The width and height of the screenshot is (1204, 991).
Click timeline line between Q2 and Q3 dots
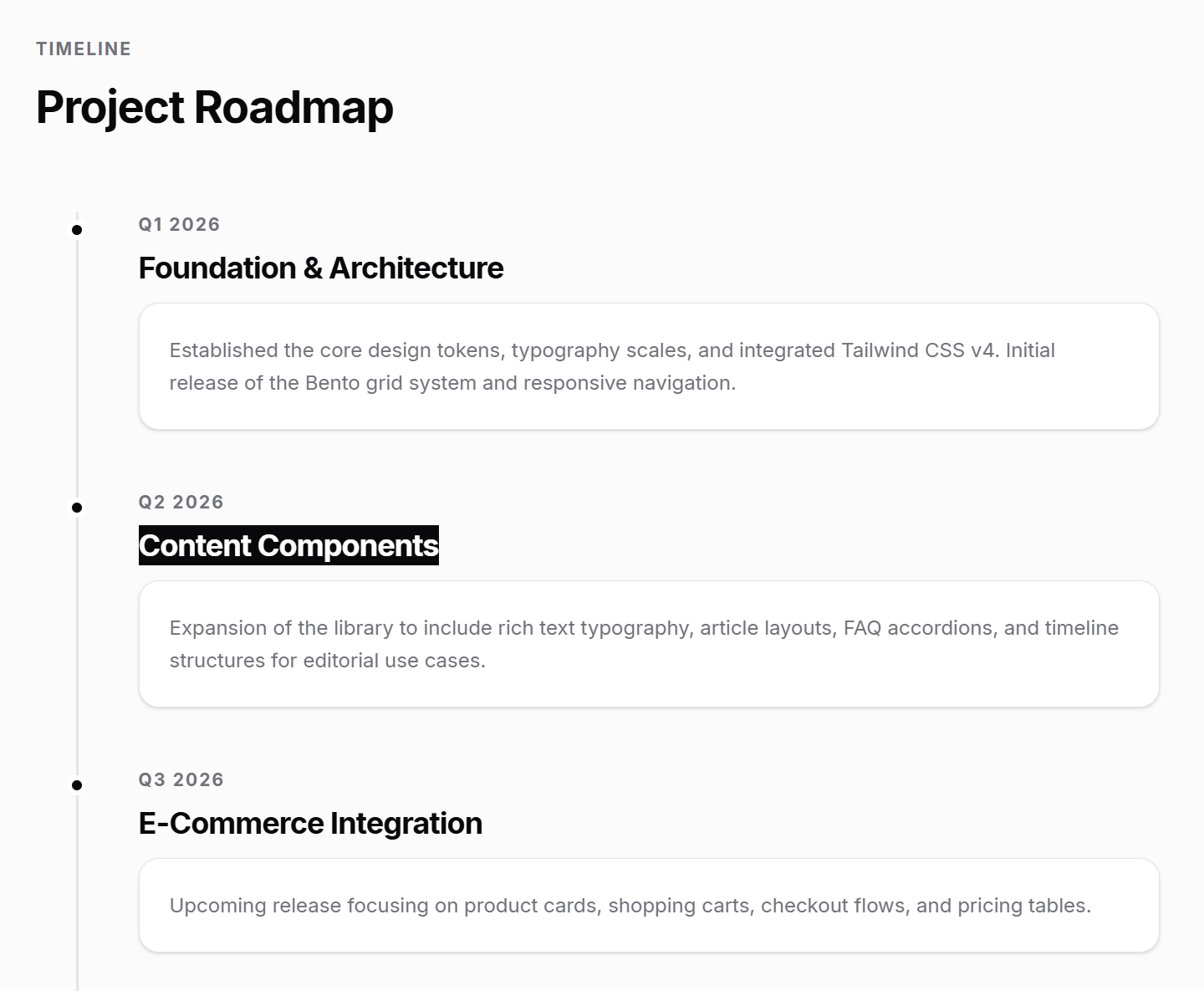[77, 646]
